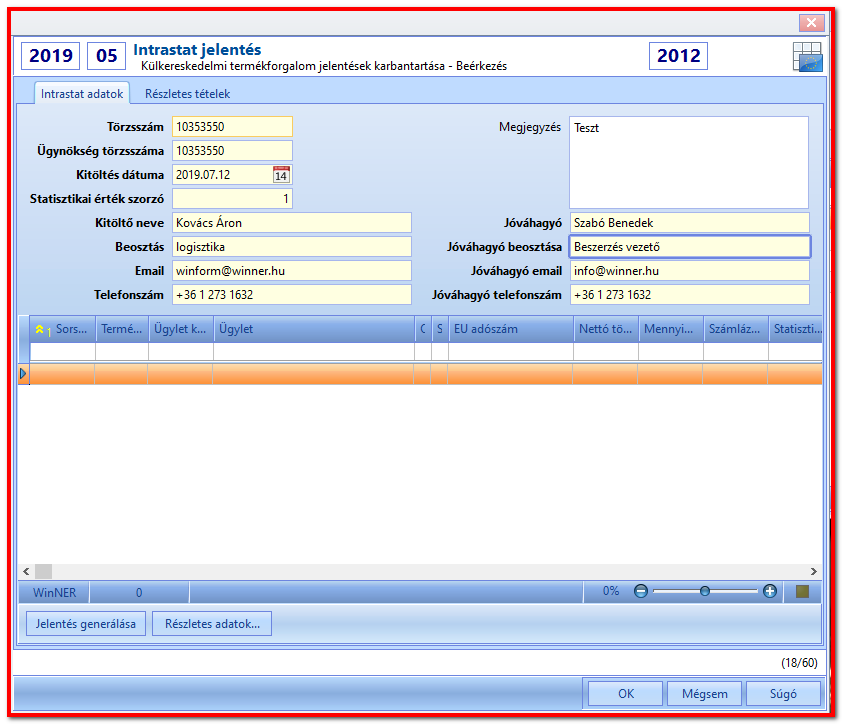The height and width of the screenshot is (724, 842).
Task: Click the sort arrows icon in grid header
Action: click(x=40, y=329)
